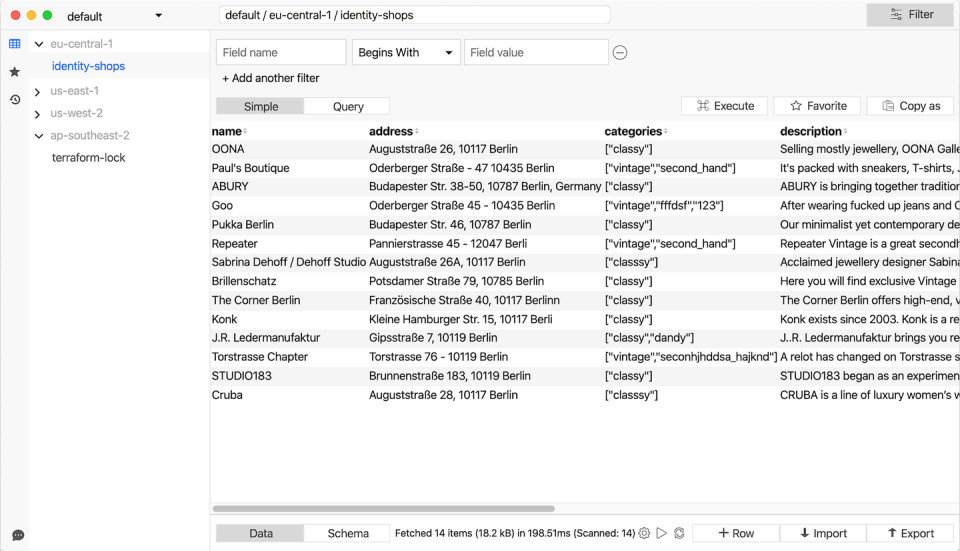
Task: Switch to Query mode
Action: pyautogui.click(x=348, y=106)
